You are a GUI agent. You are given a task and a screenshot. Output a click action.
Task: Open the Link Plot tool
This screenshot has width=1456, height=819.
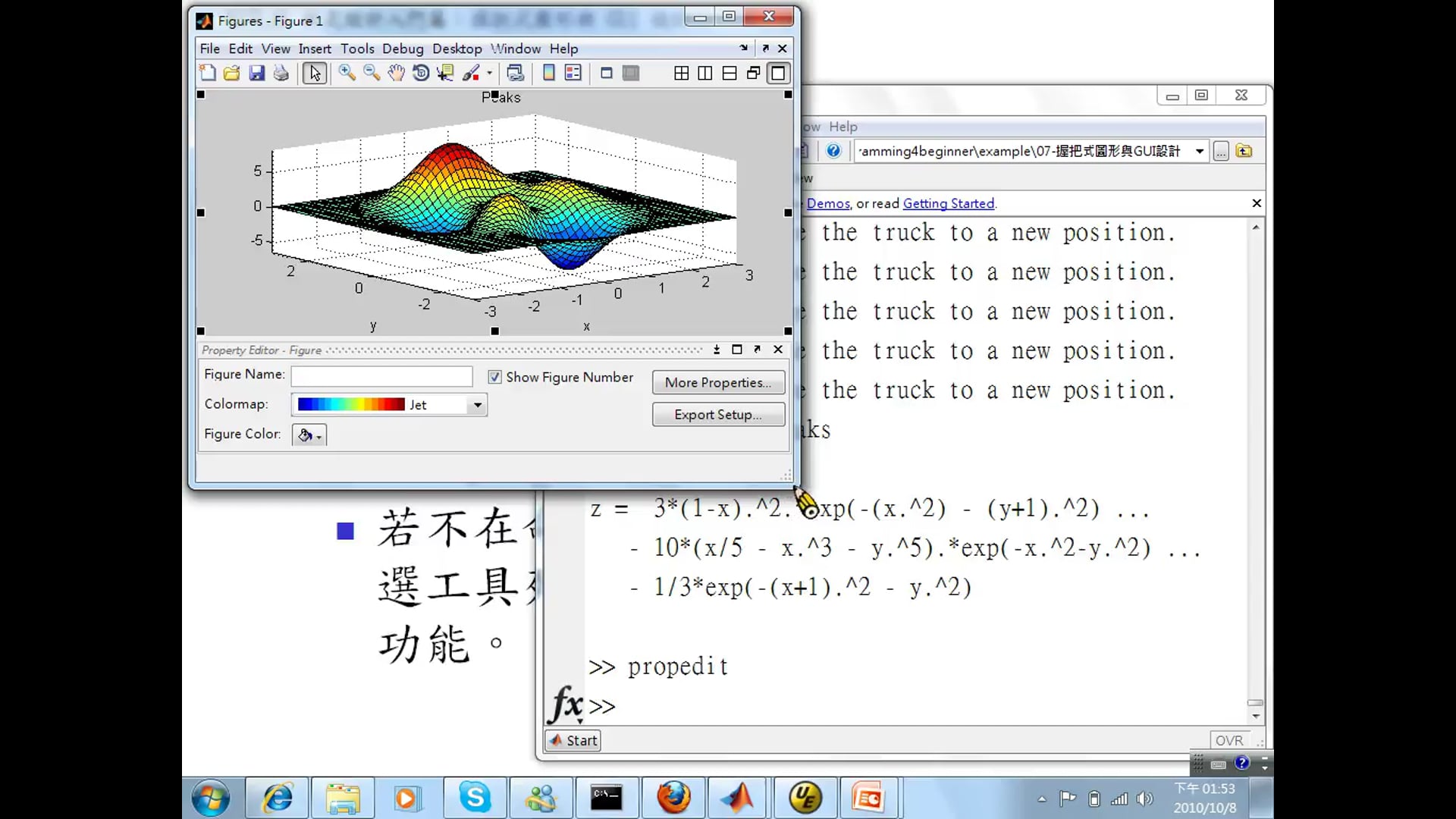point(516,73)
